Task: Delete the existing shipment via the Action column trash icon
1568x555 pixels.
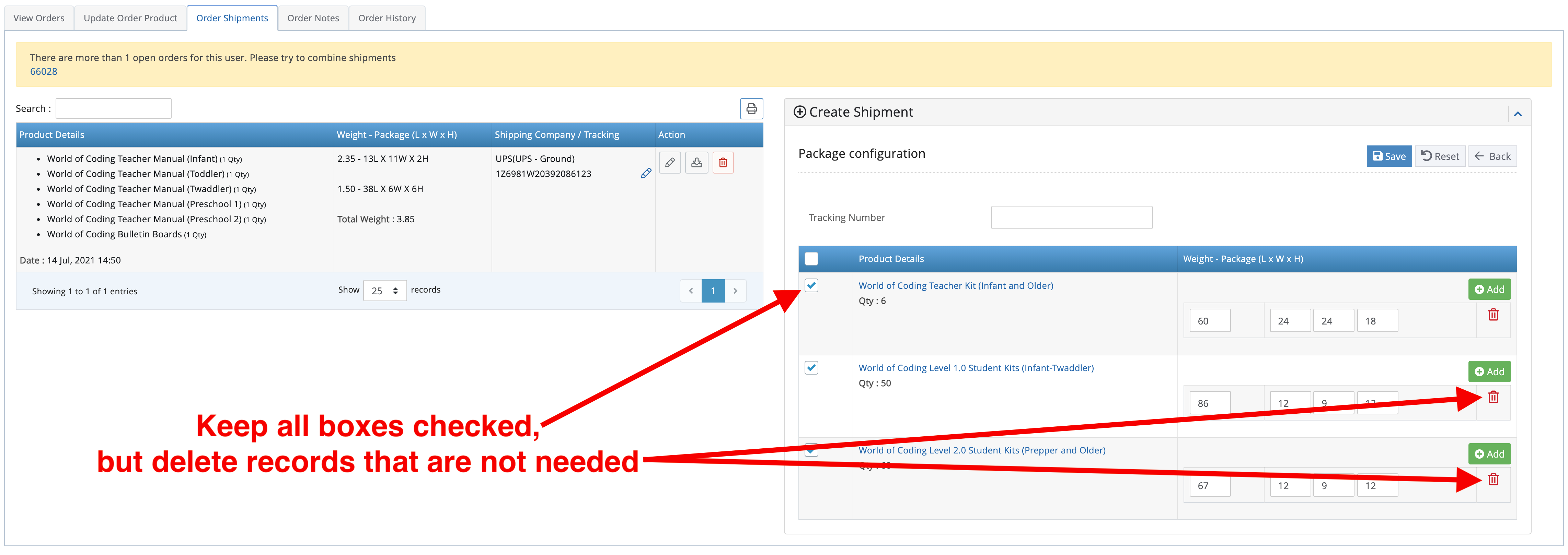Action: [x=723, y=163]
